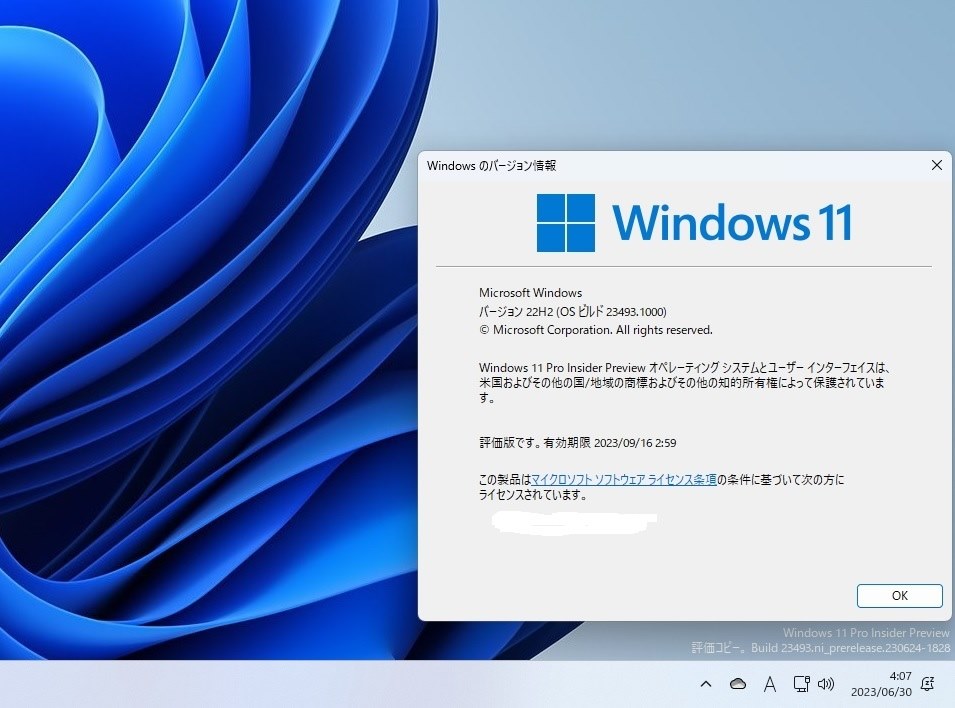The width and height of the screenshot is (955, 708).
Task: Expand hidden system tray icons with the chevron
Action: 706,684
